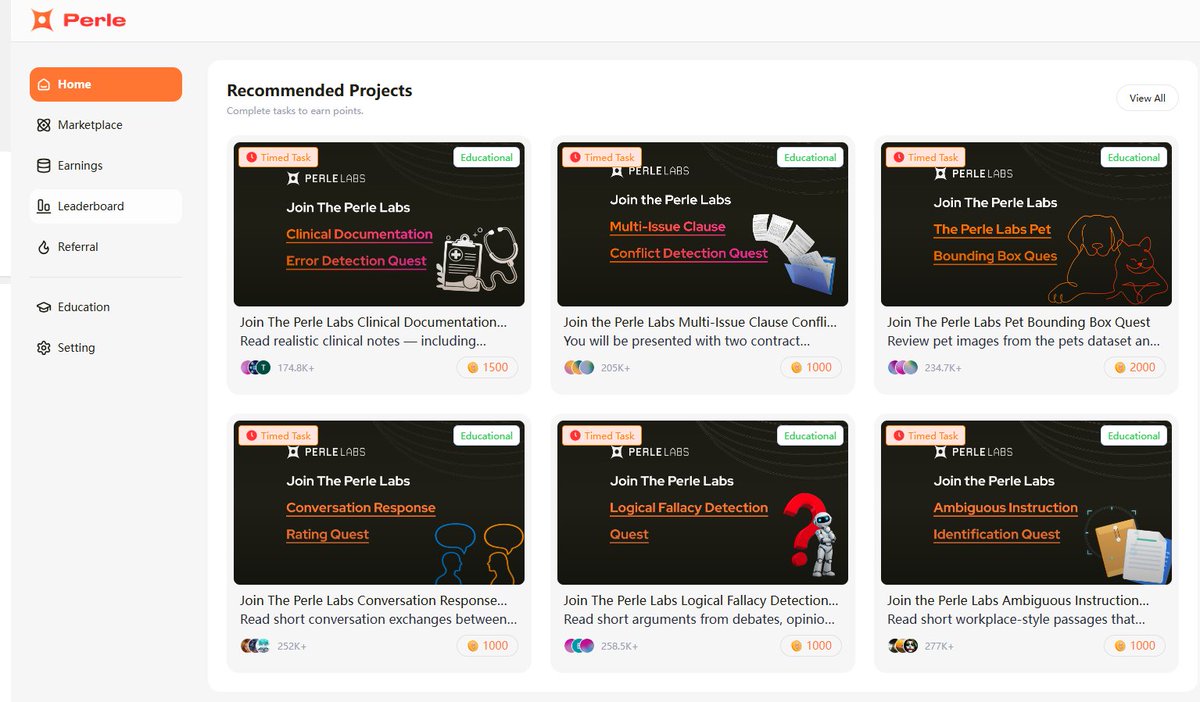The image size is (1200, 702).
Task: Open the Leaderboard page
Action: click(x=106, y=206)
